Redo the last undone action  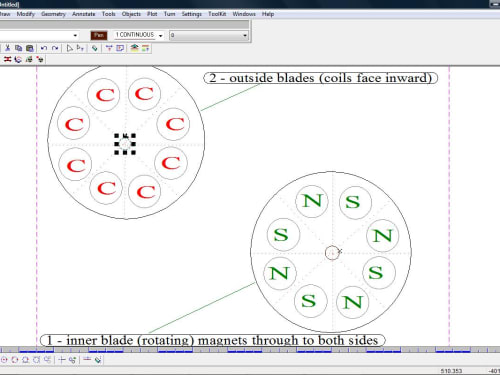click(x=55, y=48)
